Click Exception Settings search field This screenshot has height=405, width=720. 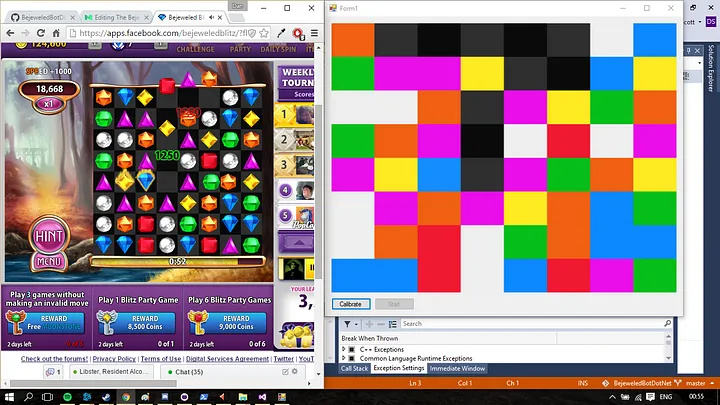click(x=532, y=324)
